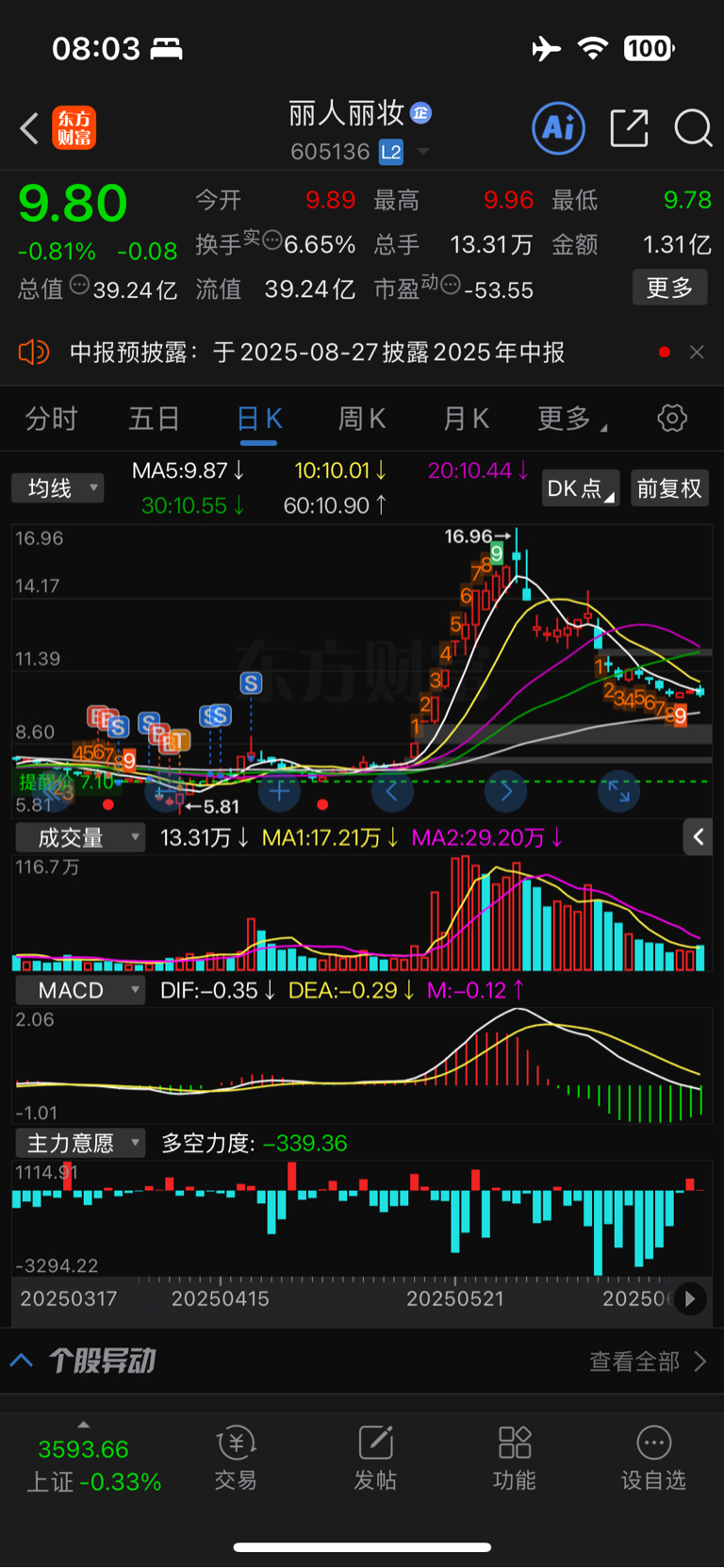Tap the MA5:9.87 moving average value

pyautogui.click(x=189, y=470)
